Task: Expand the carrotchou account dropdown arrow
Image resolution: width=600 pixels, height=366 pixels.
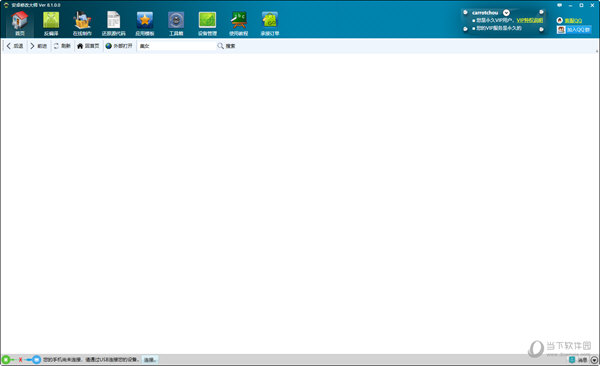Action: pyautogui.click(x=506, y=13)
